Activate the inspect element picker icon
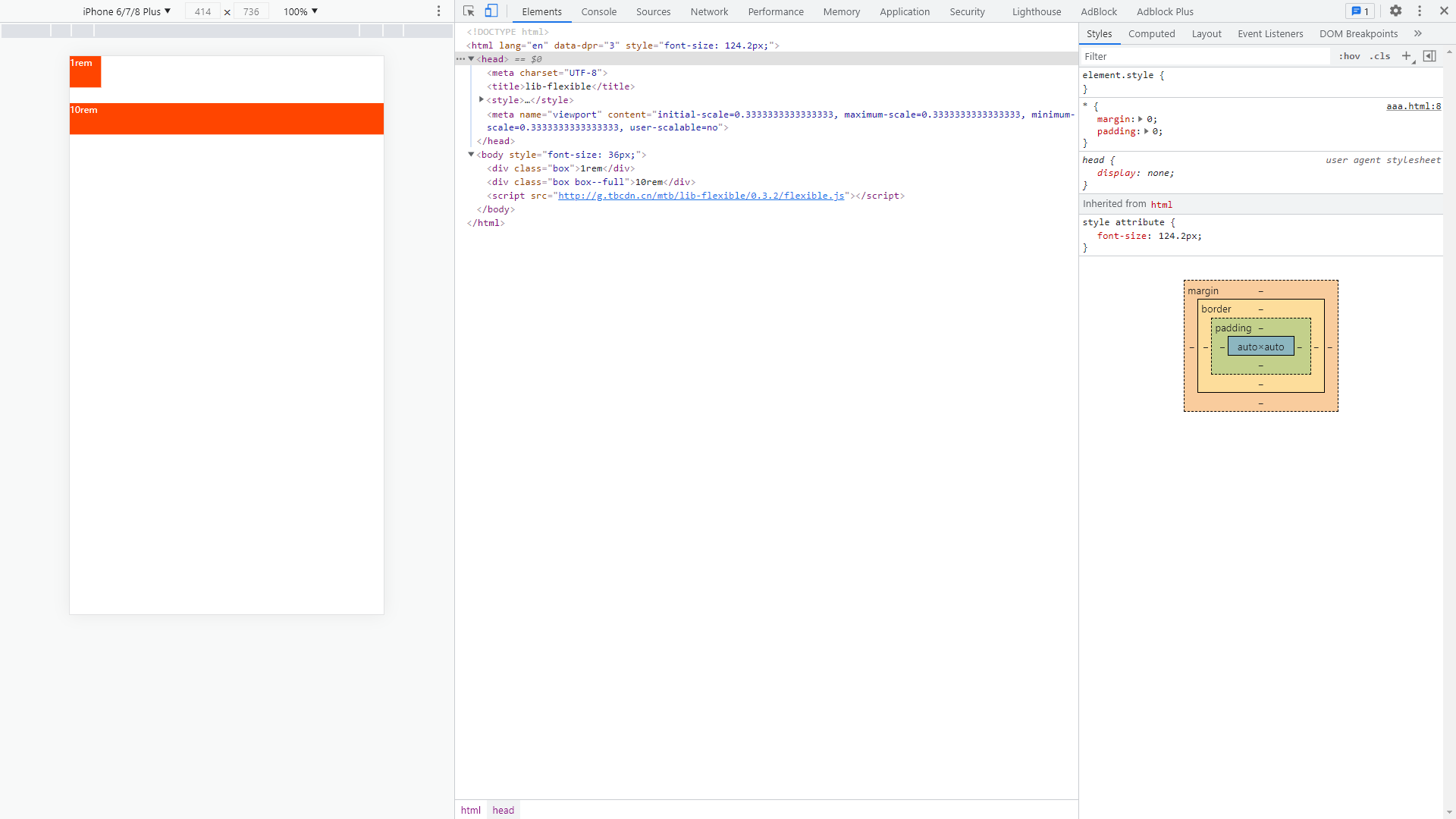This screenshot has height=819, width=1456. [469, 11]
